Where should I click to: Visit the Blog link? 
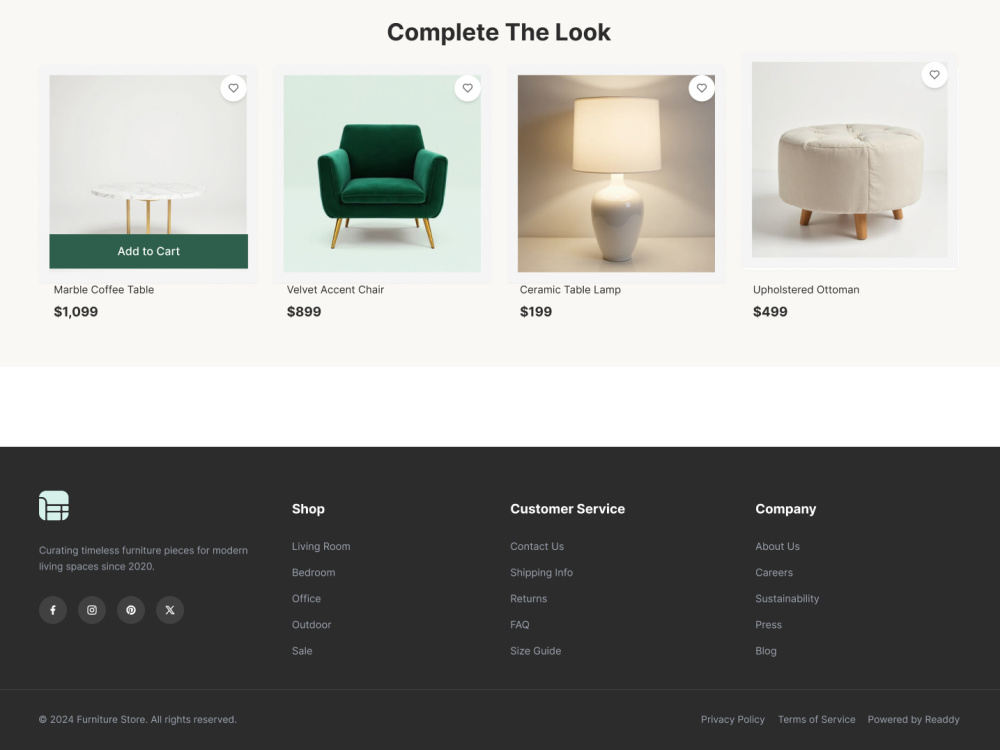click(x=766, y=651)
